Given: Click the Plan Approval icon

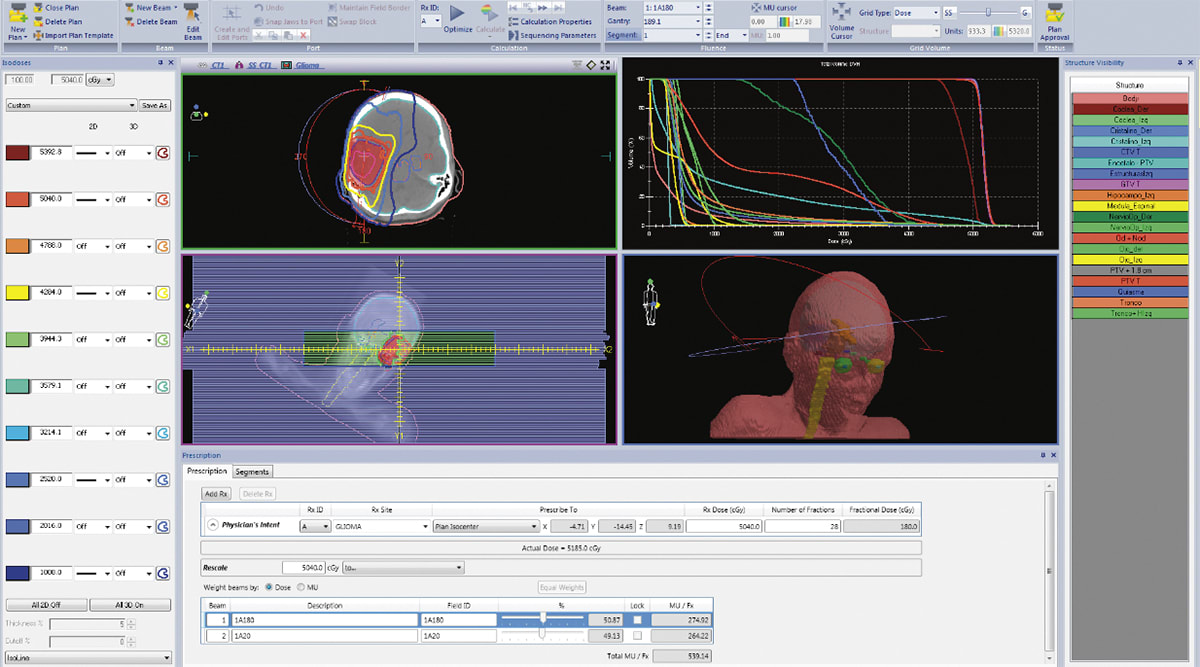Looking at the screenshot, I should point(1054,18).
